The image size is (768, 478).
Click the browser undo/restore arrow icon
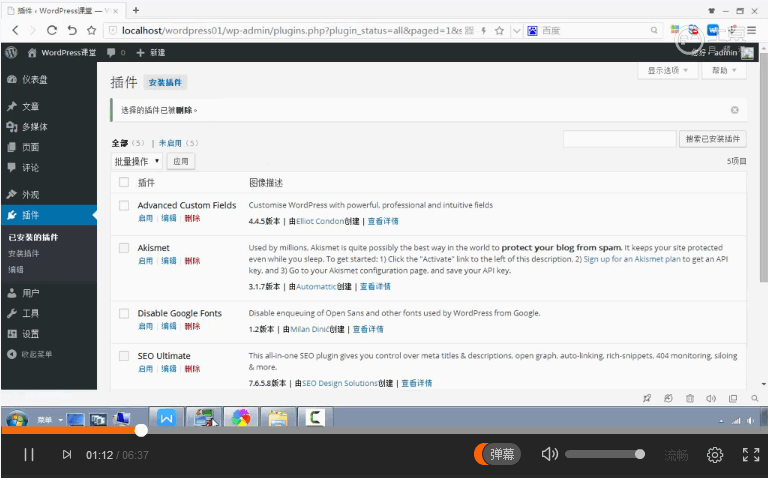pyautogui.click(x=72, y=30)
